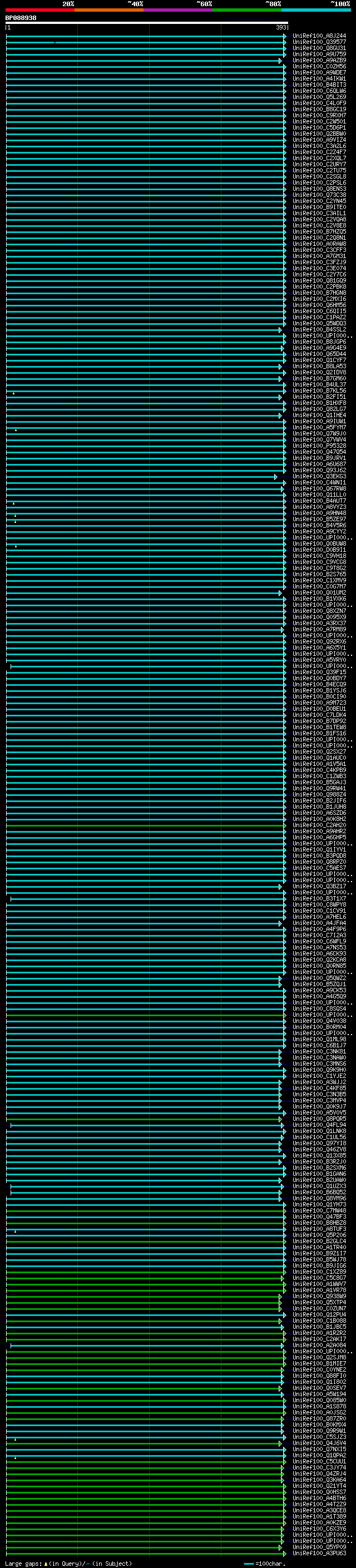
Task: Click the UniRef100_C2W501 entry
Action: pos(319,121)
